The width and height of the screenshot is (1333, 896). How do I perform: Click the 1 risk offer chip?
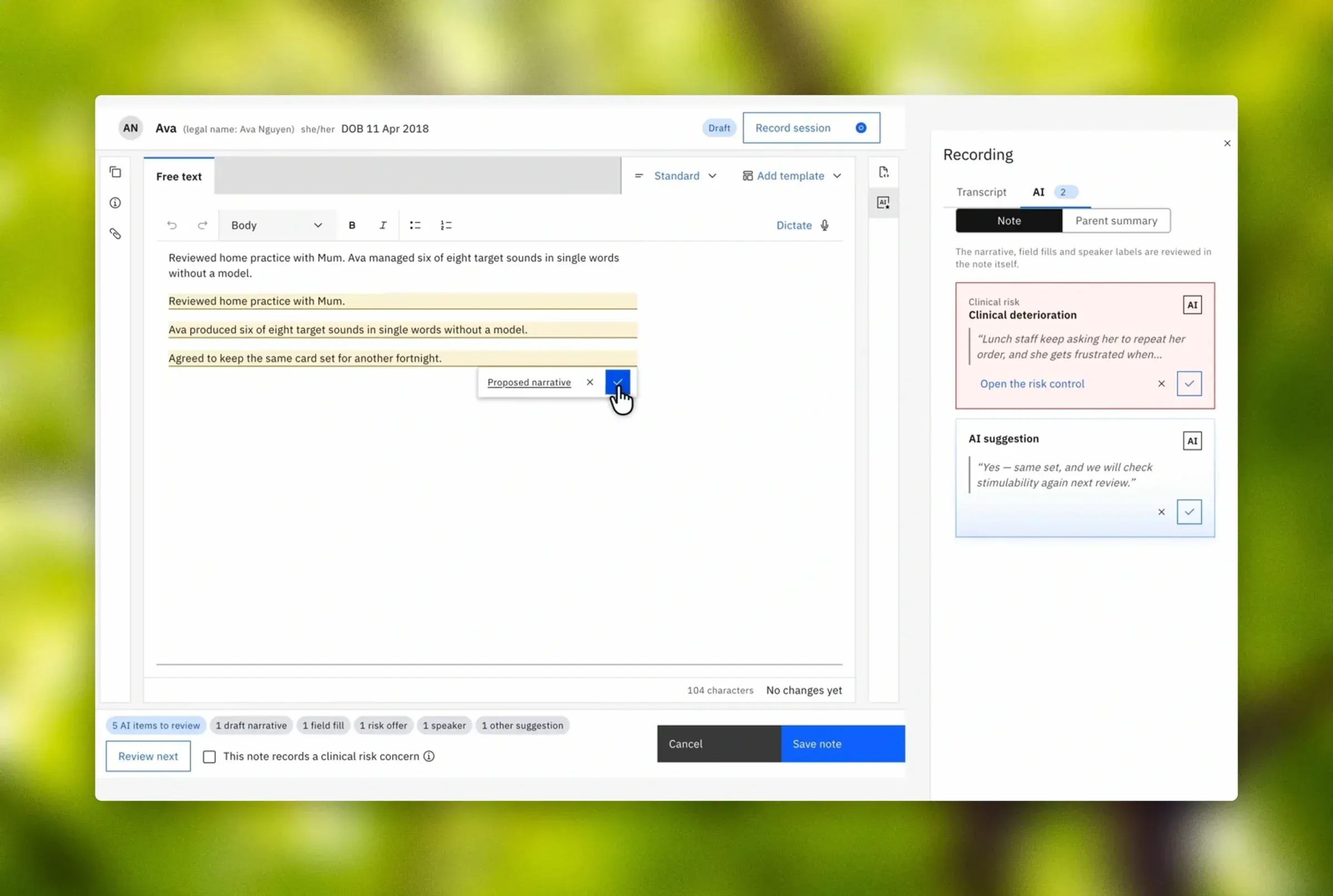[383, 726]
